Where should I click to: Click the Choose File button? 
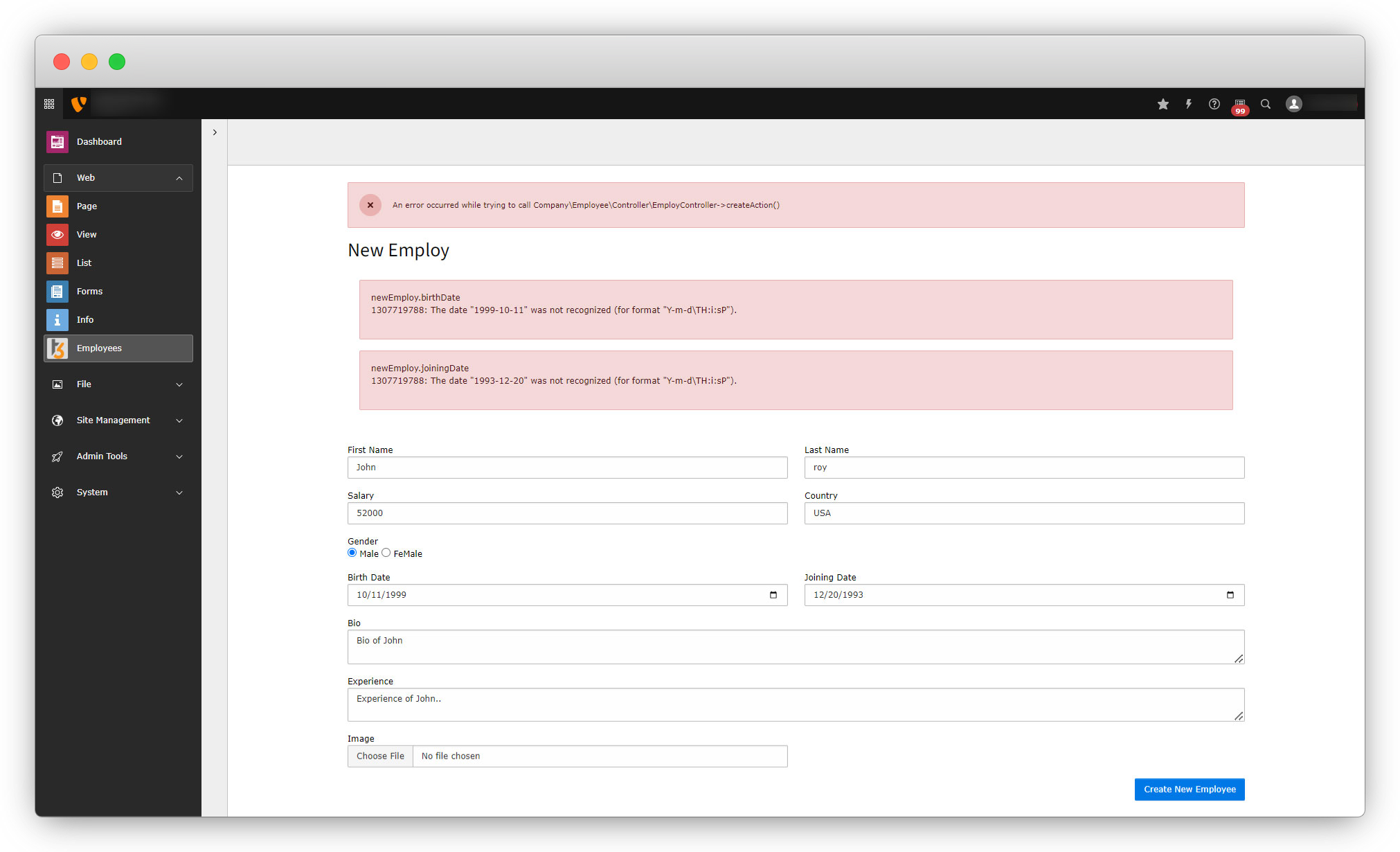(380, 756)
